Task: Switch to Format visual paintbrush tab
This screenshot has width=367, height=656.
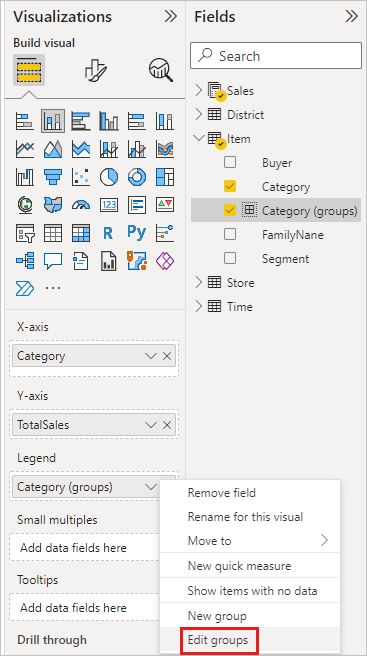Action: tap(95, 69)
